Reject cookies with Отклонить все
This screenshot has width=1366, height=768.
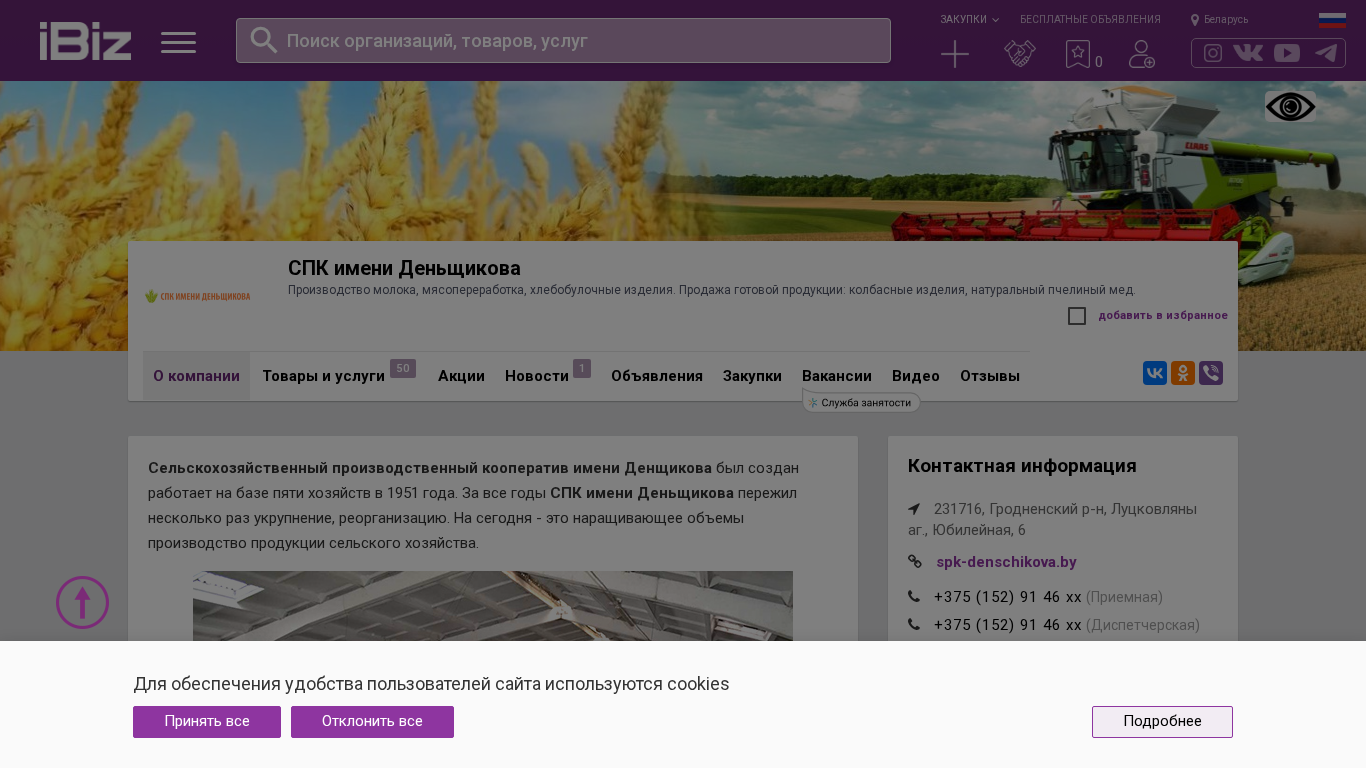point(372,722)
